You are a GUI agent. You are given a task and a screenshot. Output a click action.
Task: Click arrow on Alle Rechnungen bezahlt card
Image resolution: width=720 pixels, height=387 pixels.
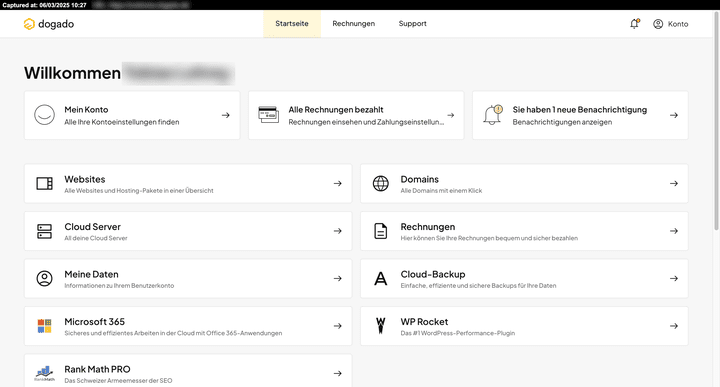pos(451,115)
